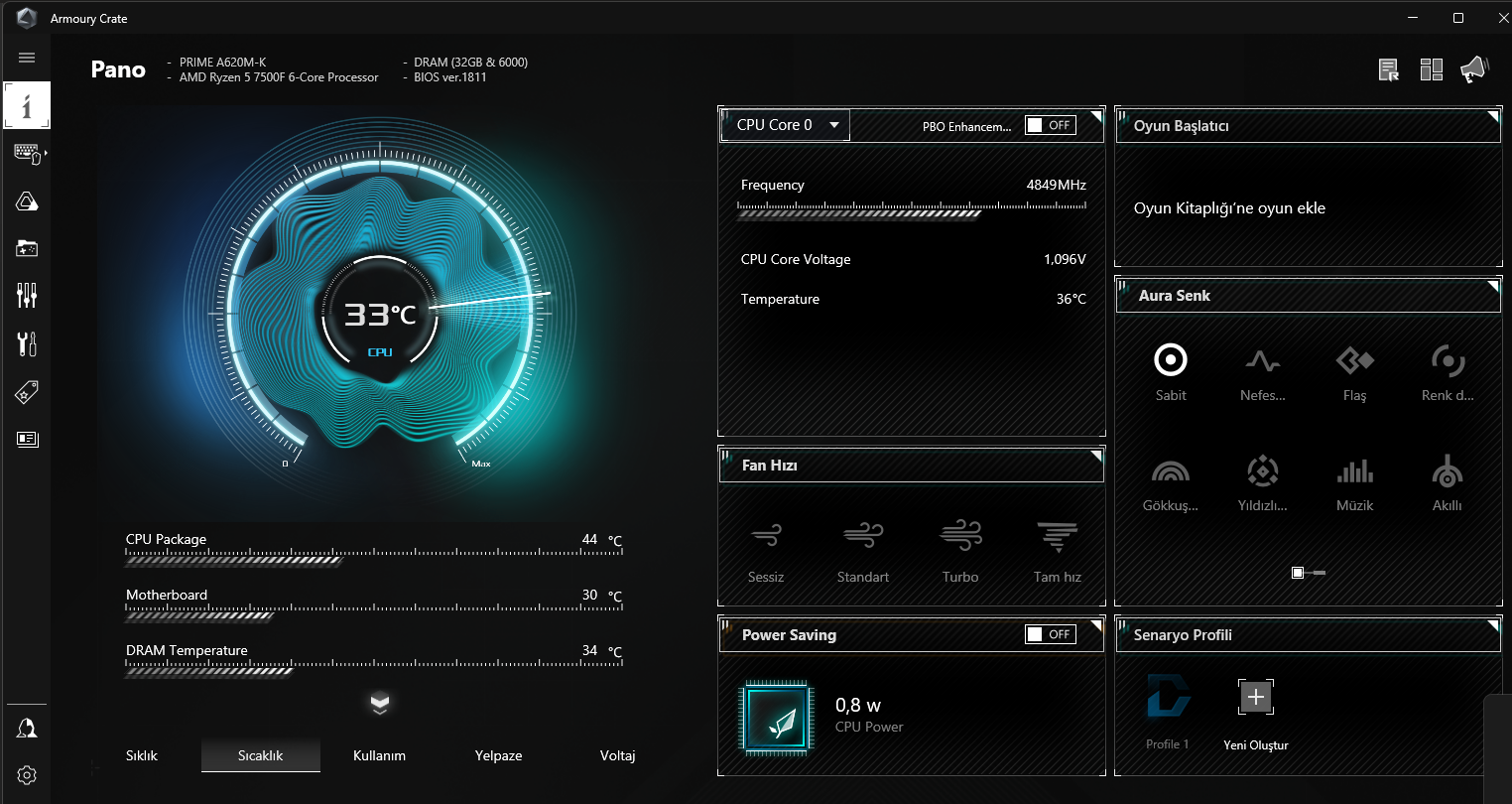Viewport: 1512px width, 804px height.
Task: Expand the Power Saving panel corner arrow
Action: coord(1096,625)
